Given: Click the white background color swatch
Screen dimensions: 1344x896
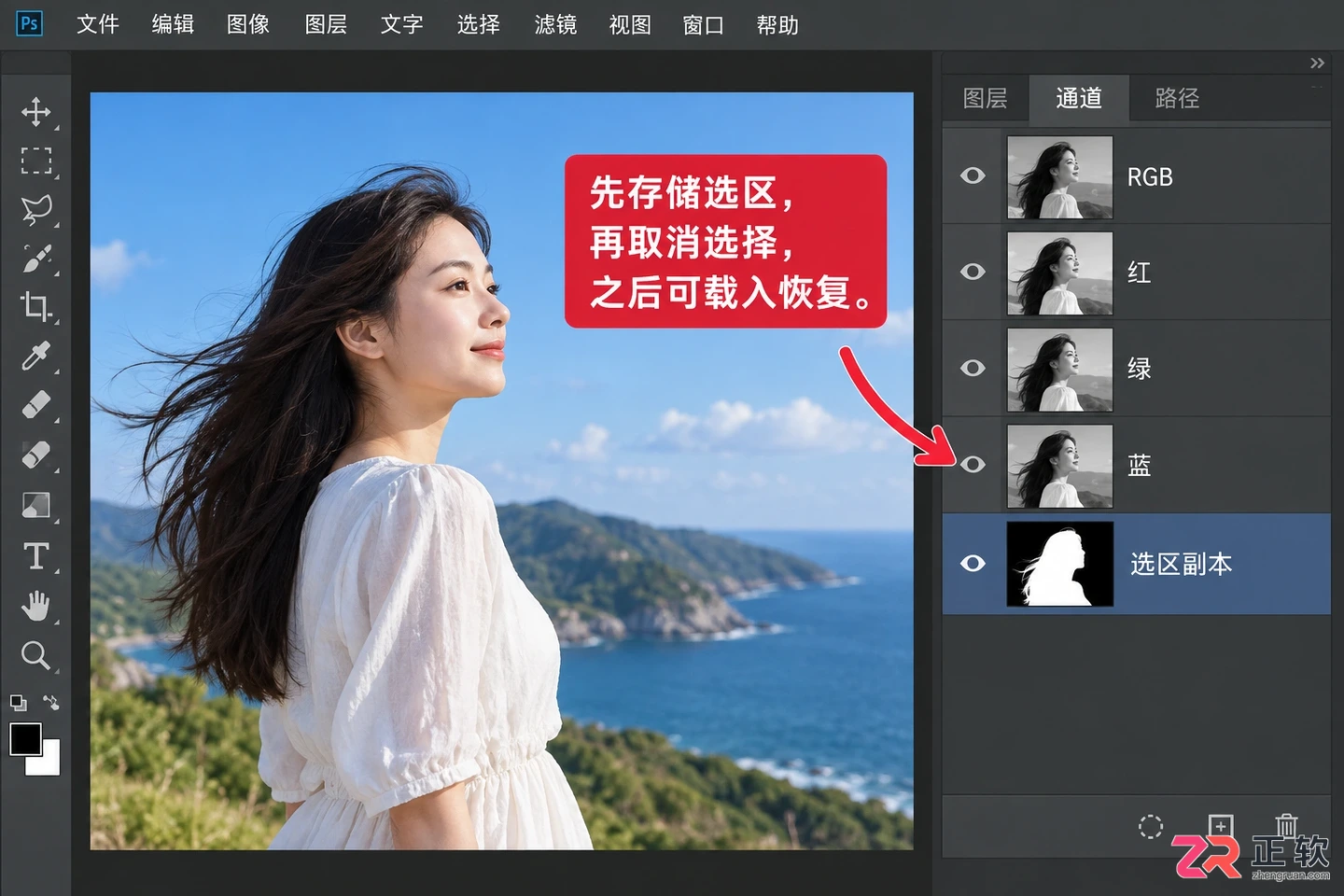Looking at the screenshot, I should click(48, 763).
